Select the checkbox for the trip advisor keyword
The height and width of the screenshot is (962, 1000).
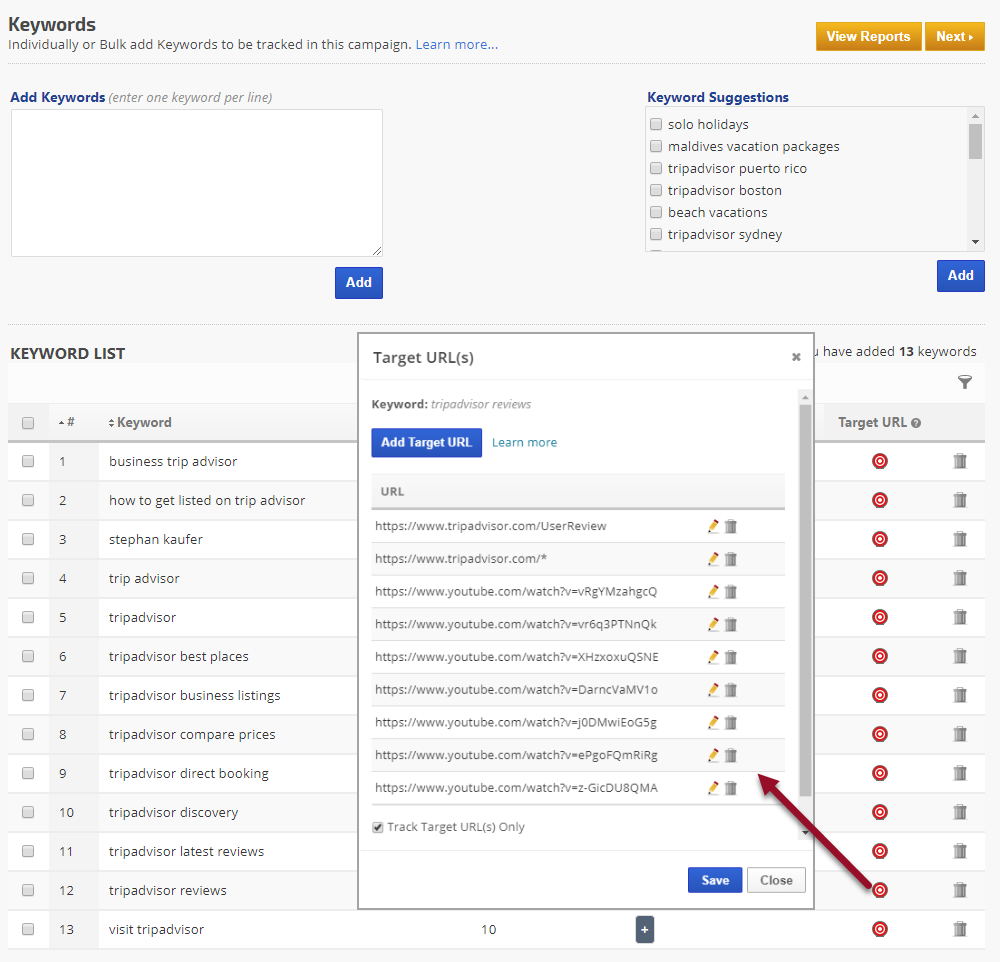click(28, 578)
